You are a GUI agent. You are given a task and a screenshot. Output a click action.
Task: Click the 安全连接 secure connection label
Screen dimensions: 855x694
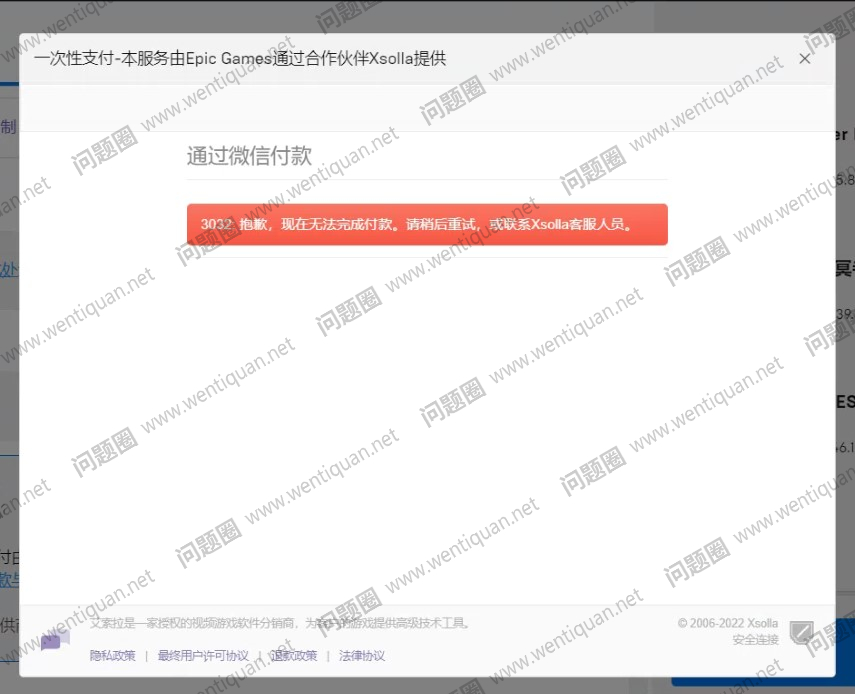click(754, 640)
